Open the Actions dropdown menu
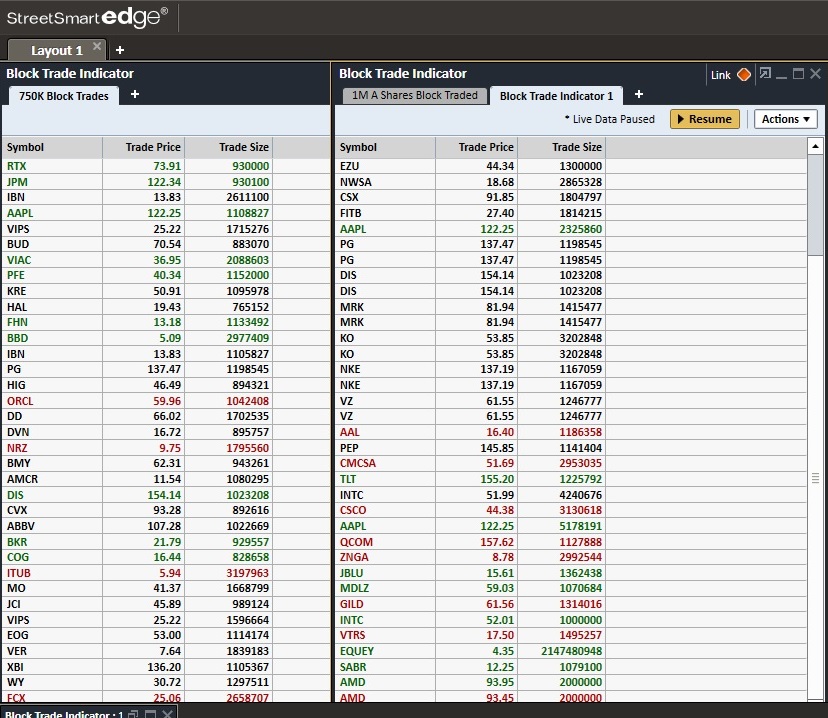828x718 pixels. pyautogui.click(x=785, y=119)
